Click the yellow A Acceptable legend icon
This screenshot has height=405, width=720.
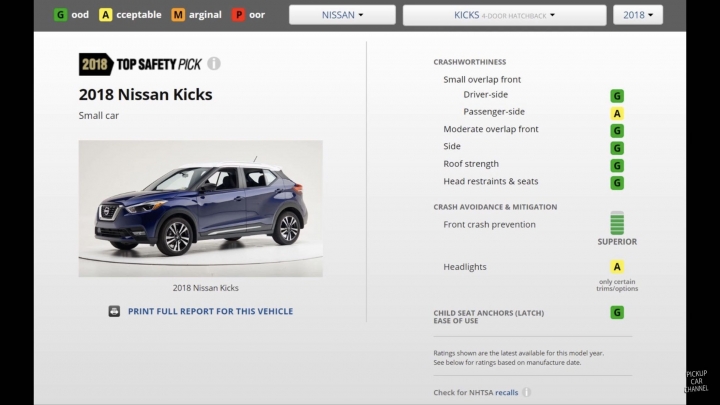pos(105,15)
